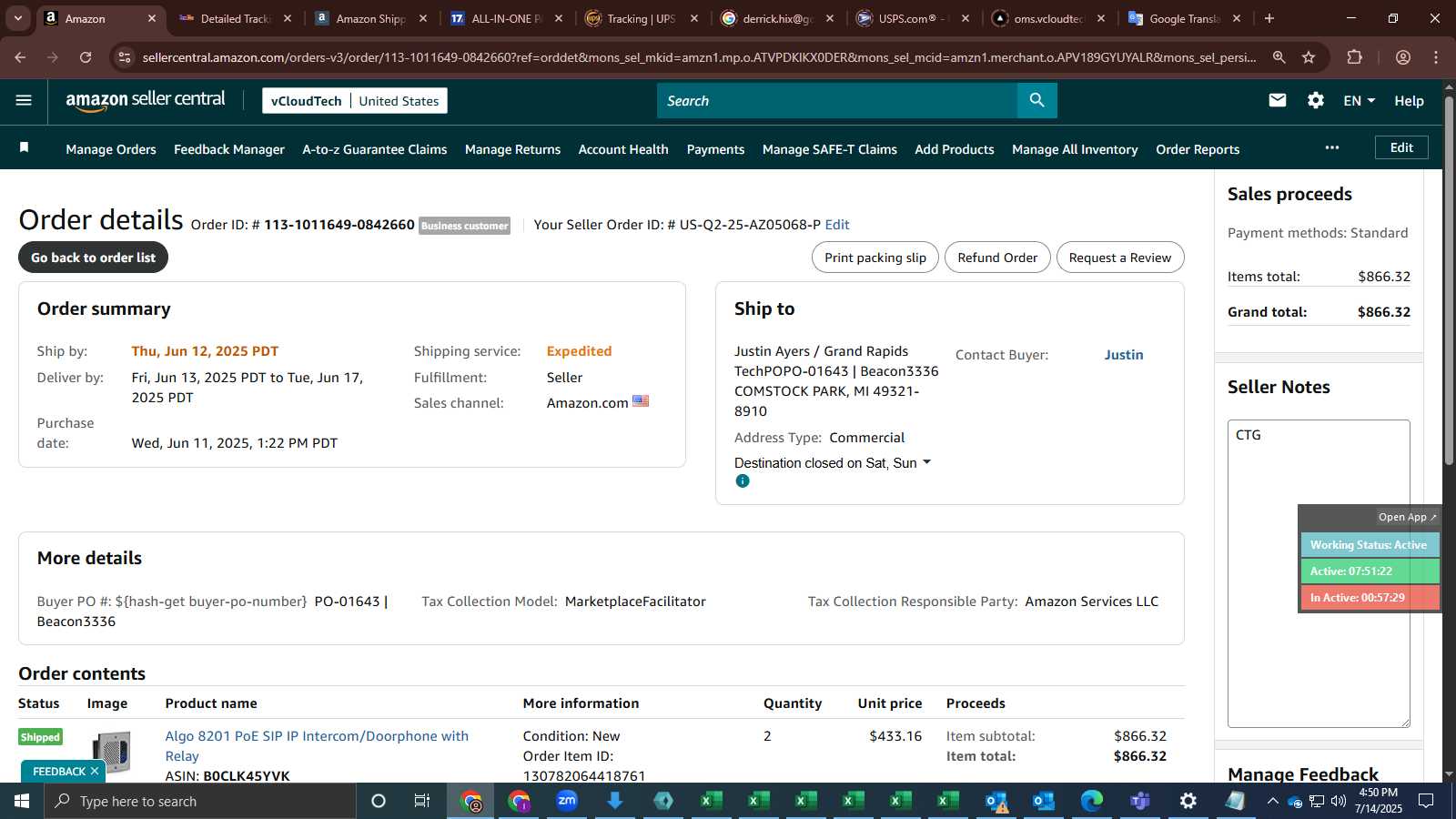Viewport: 1456px width, 819px height.
Task: Switch to USPS.com browser tab
Action: 912,18
